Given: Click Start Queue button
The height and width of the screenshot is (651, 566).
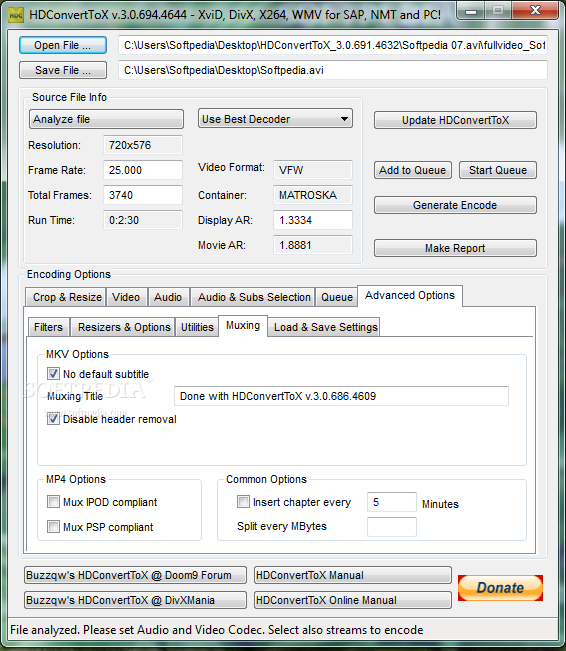Looking at the screenshot, I should (x=498, y=170).
